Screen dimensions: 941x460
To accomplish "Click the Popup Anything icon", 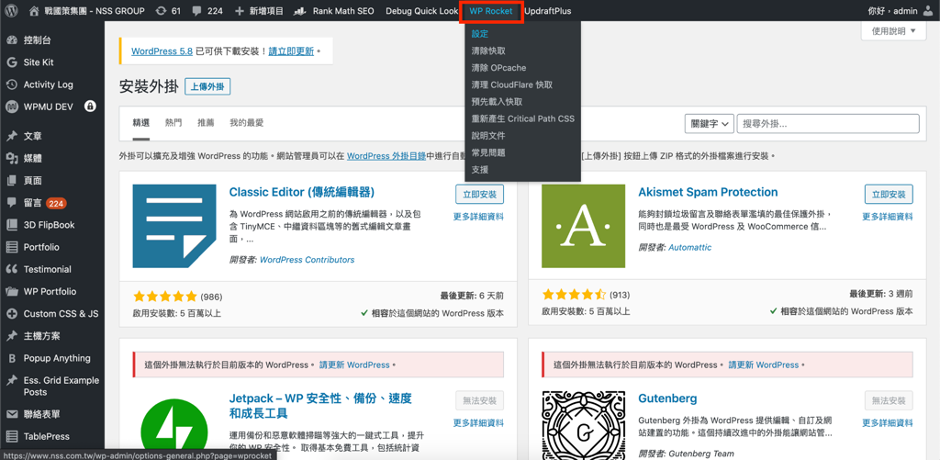I will pyautogui.click(x=11, y=358).
